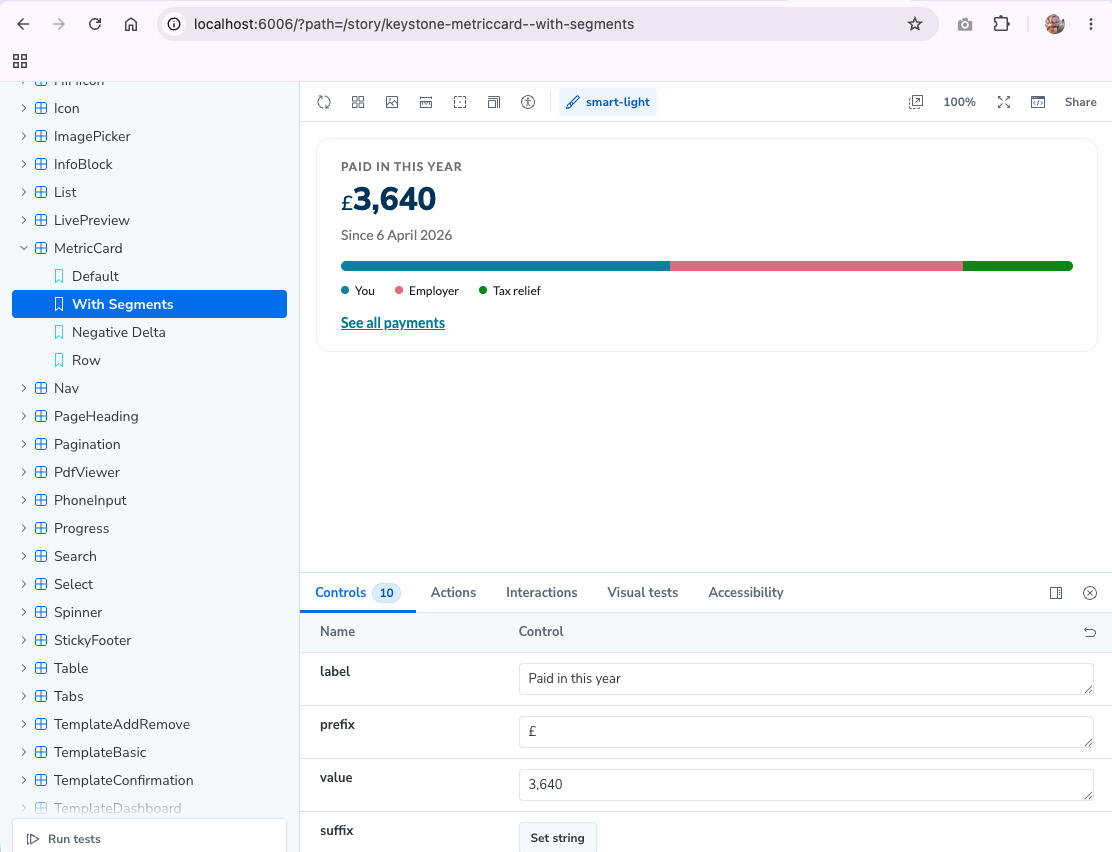Collapse the MetricCard tree node
Image resolution: width=1112 pixels, height=852 pixels.
coord(23,248)
